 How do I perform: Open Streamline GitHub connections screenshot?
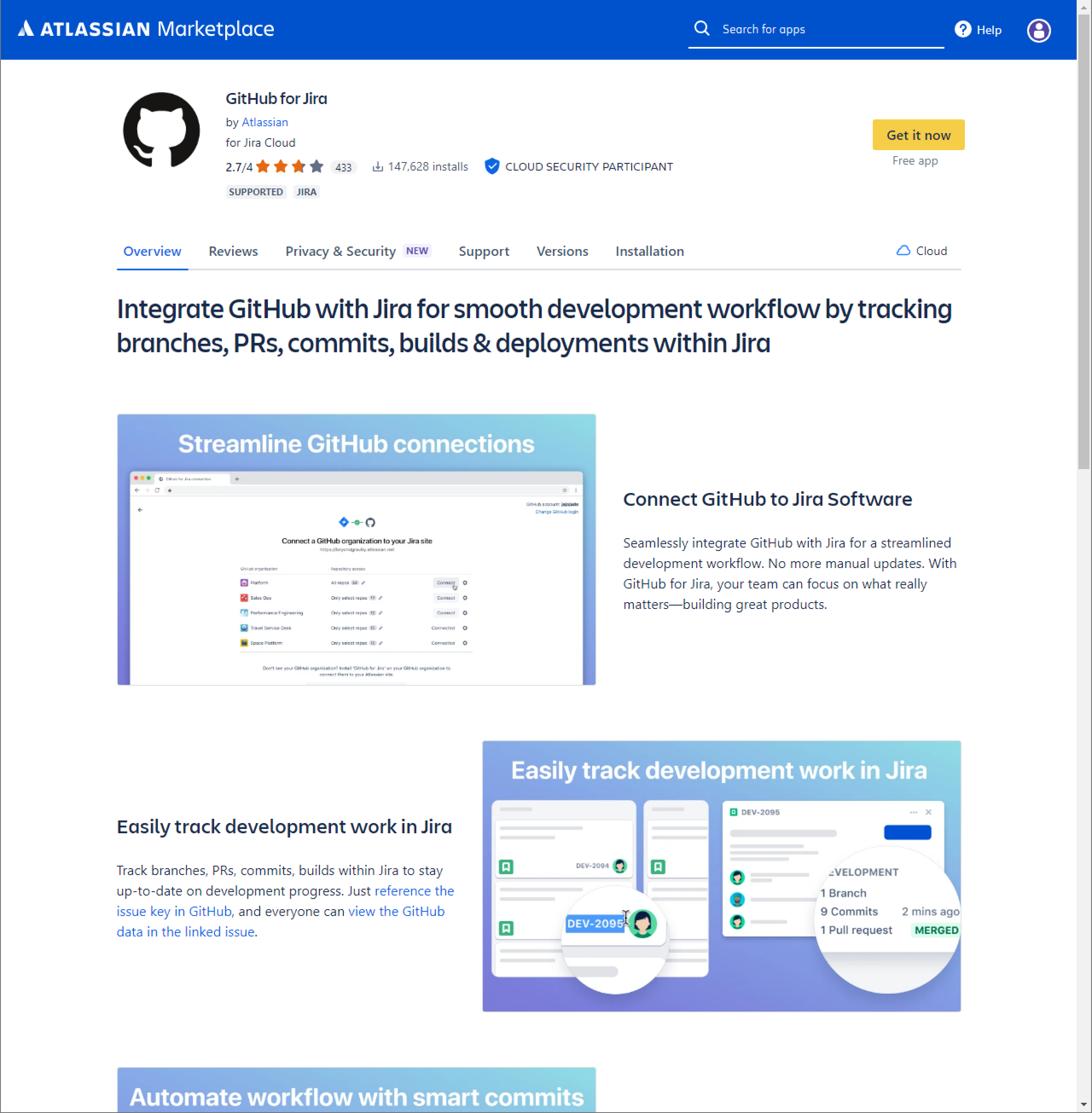coord(356,549)
